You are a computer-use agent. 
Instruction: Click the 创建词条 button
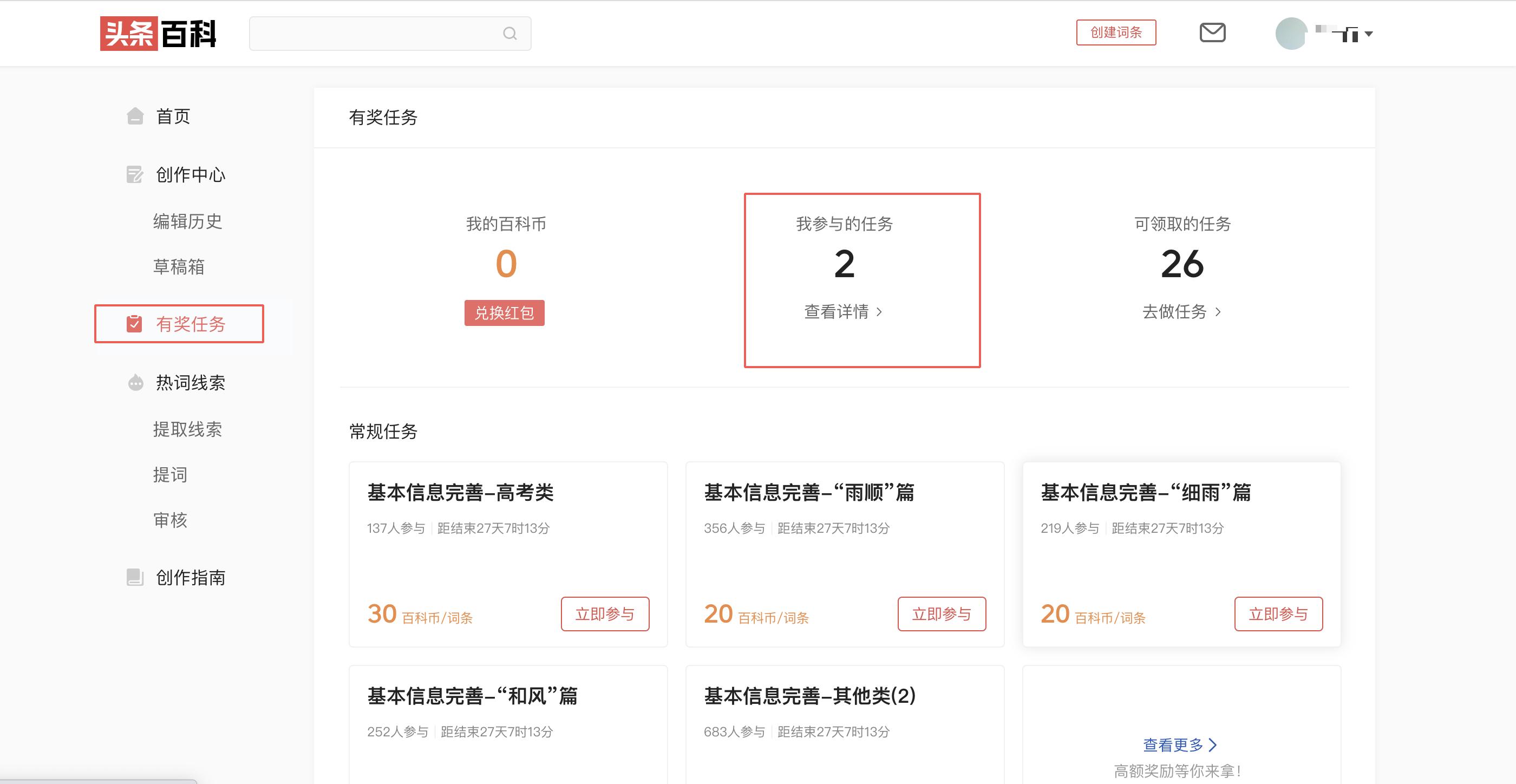tap(1116, 32)
